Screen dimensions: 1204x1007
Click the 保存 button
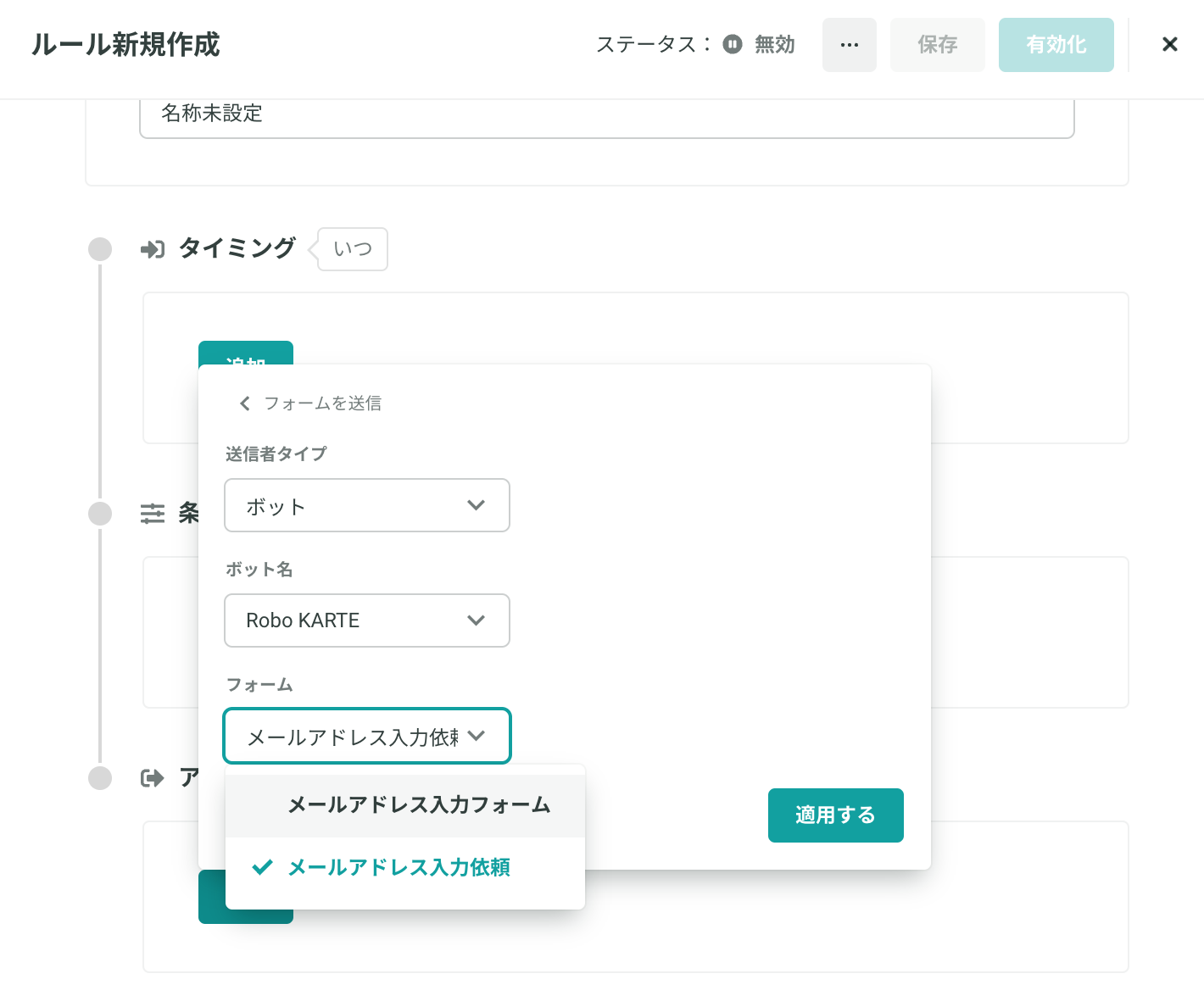938,45
